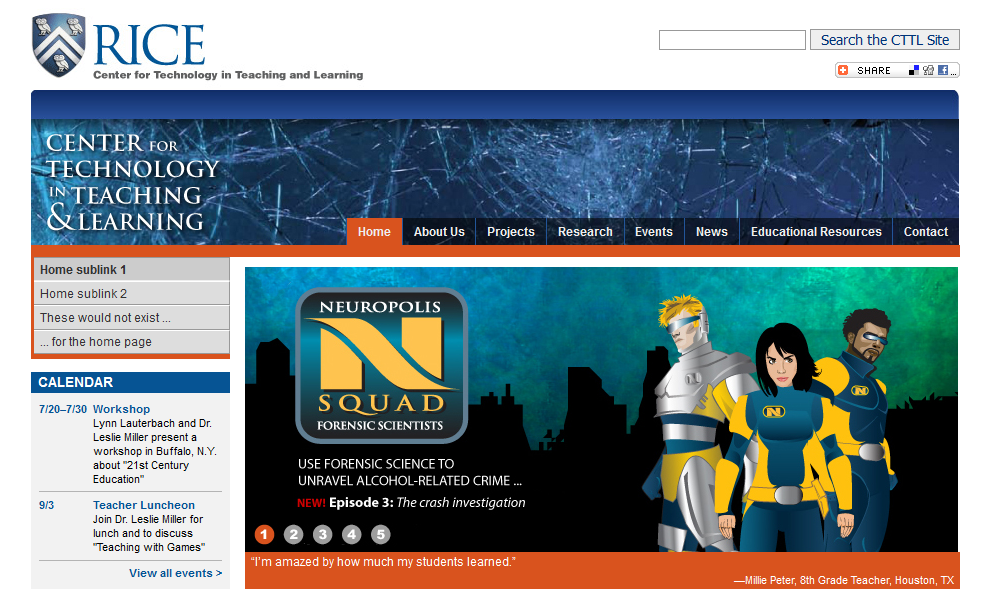Go to the Projects navigation tab

(x=511, y=232)
